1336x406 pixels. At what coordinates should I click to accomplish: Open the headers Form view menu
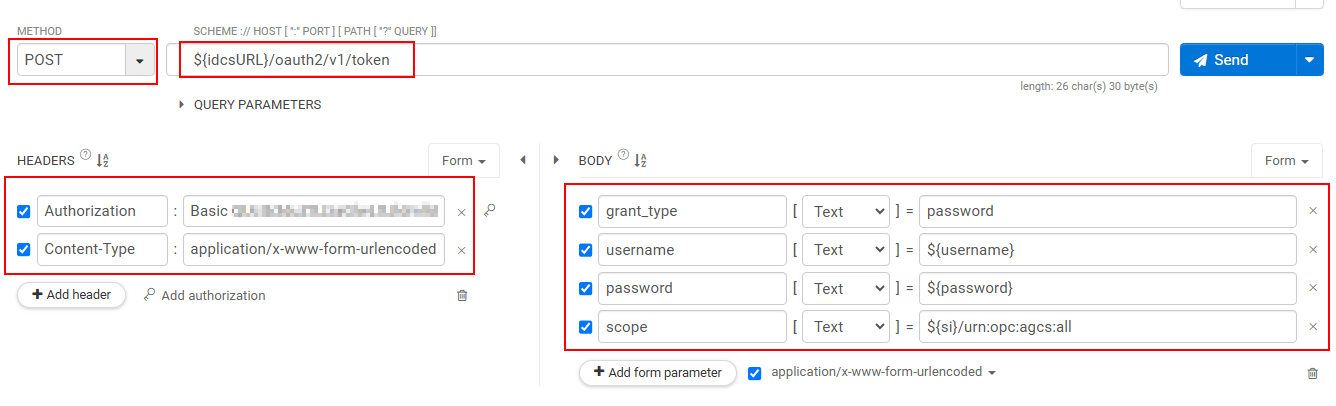[464, 161]
